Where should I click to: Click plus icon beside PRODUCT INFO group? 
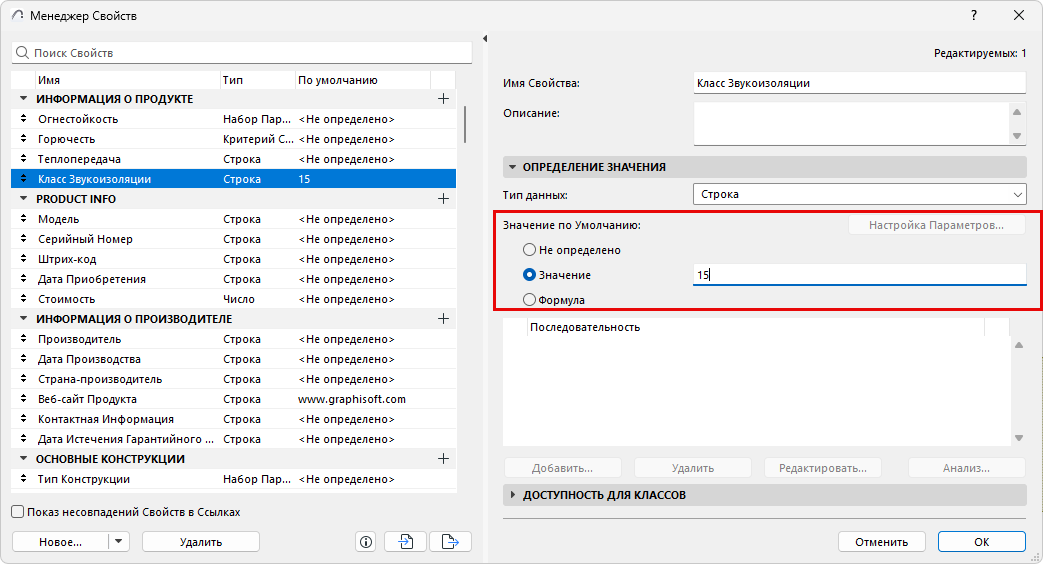(444, 199)
